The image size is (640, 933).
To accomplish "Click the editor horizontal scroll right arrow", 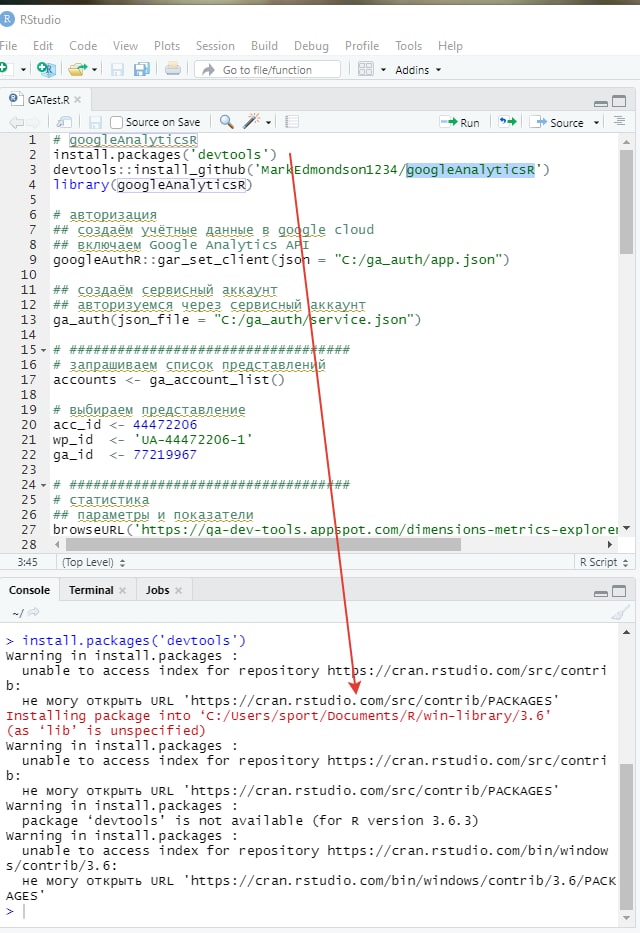I will click(x=610, y=544).
